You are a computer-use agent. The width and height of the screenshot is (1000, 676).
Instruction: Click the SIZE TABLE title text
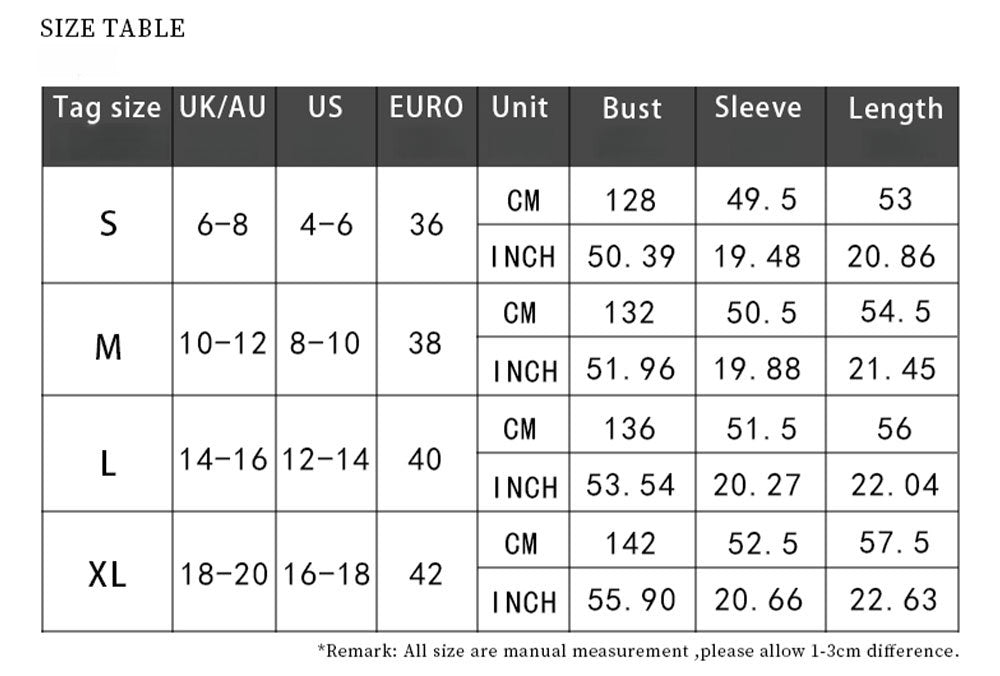113,28
